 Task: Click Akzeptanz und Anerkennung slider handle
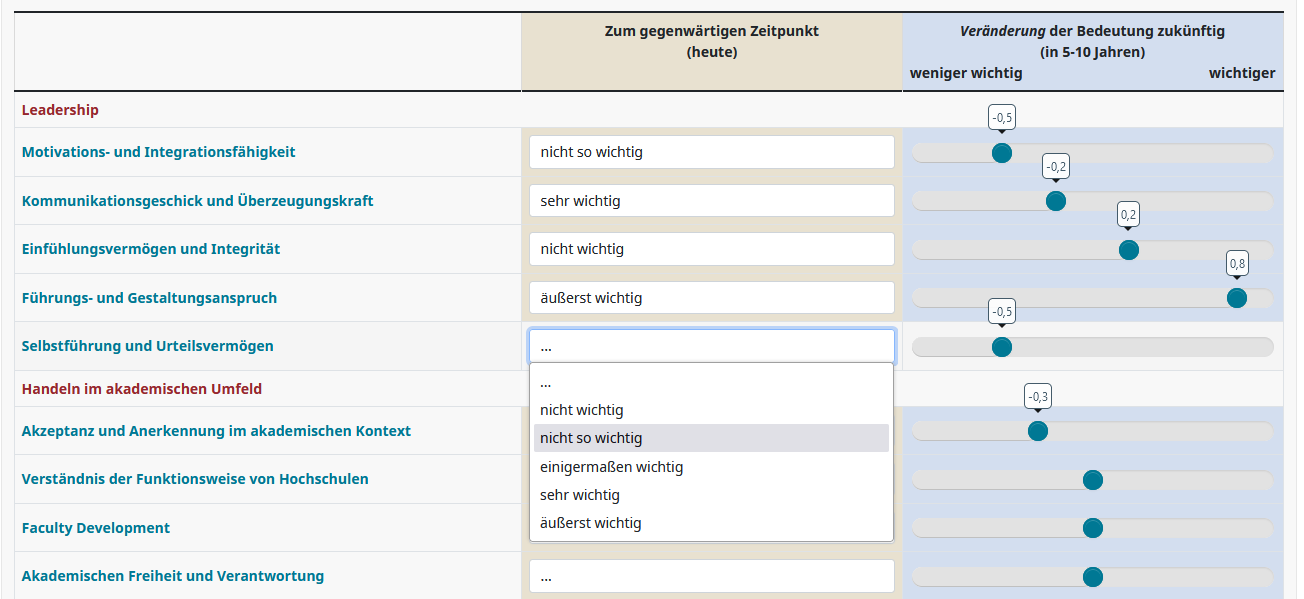pyautogui.click(x=1038, y=432)
